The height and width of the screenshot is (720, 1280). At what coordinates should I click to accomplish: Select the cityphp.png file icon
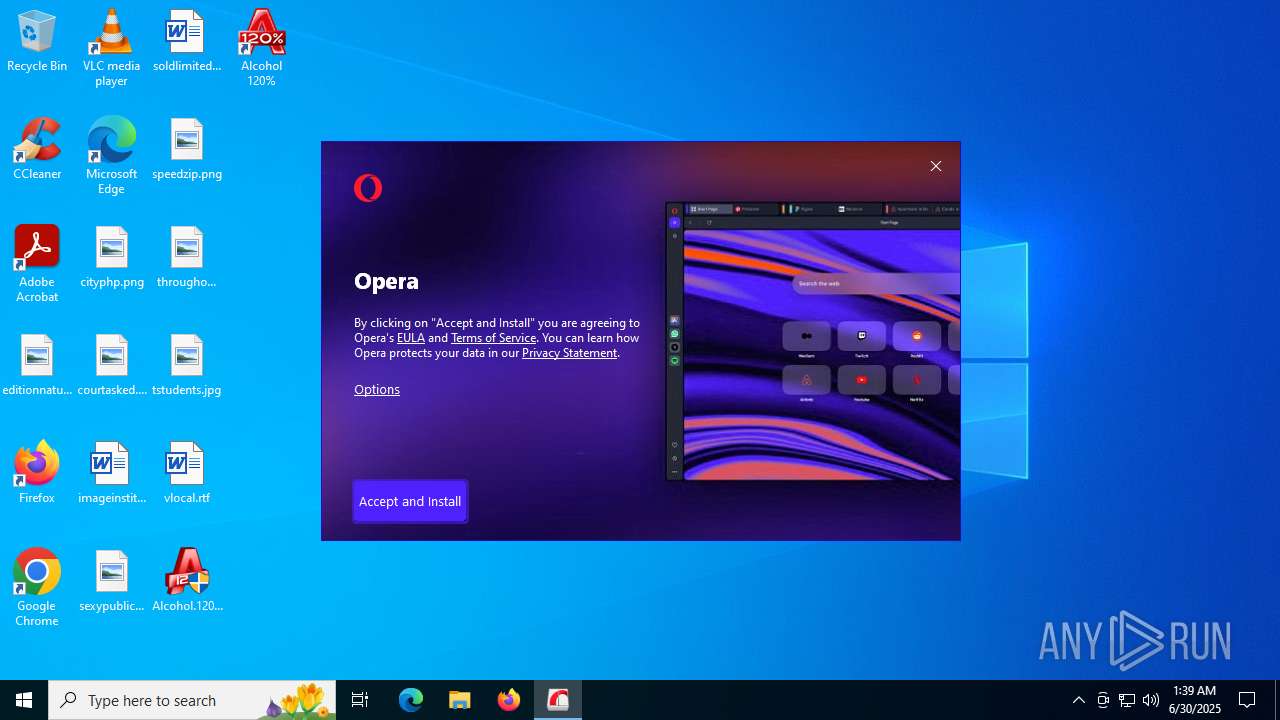[x=111, y=257]
